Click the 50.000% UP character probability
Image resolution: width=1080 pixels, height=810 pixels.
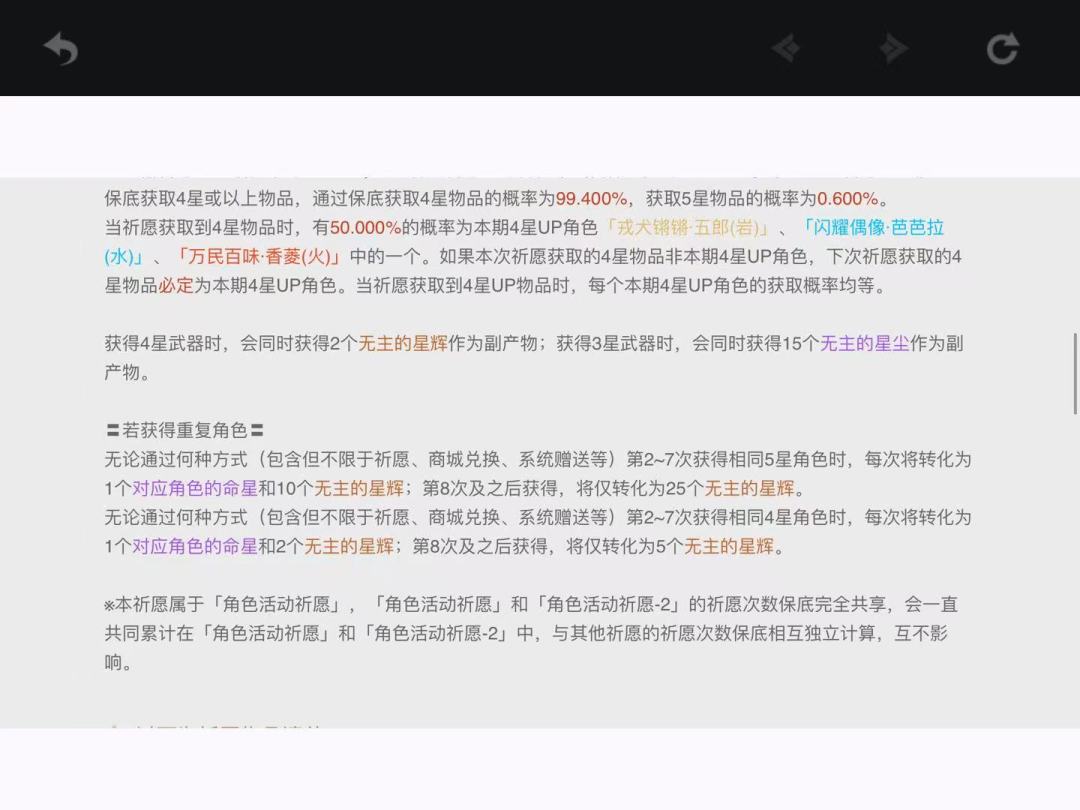(365, 227)
